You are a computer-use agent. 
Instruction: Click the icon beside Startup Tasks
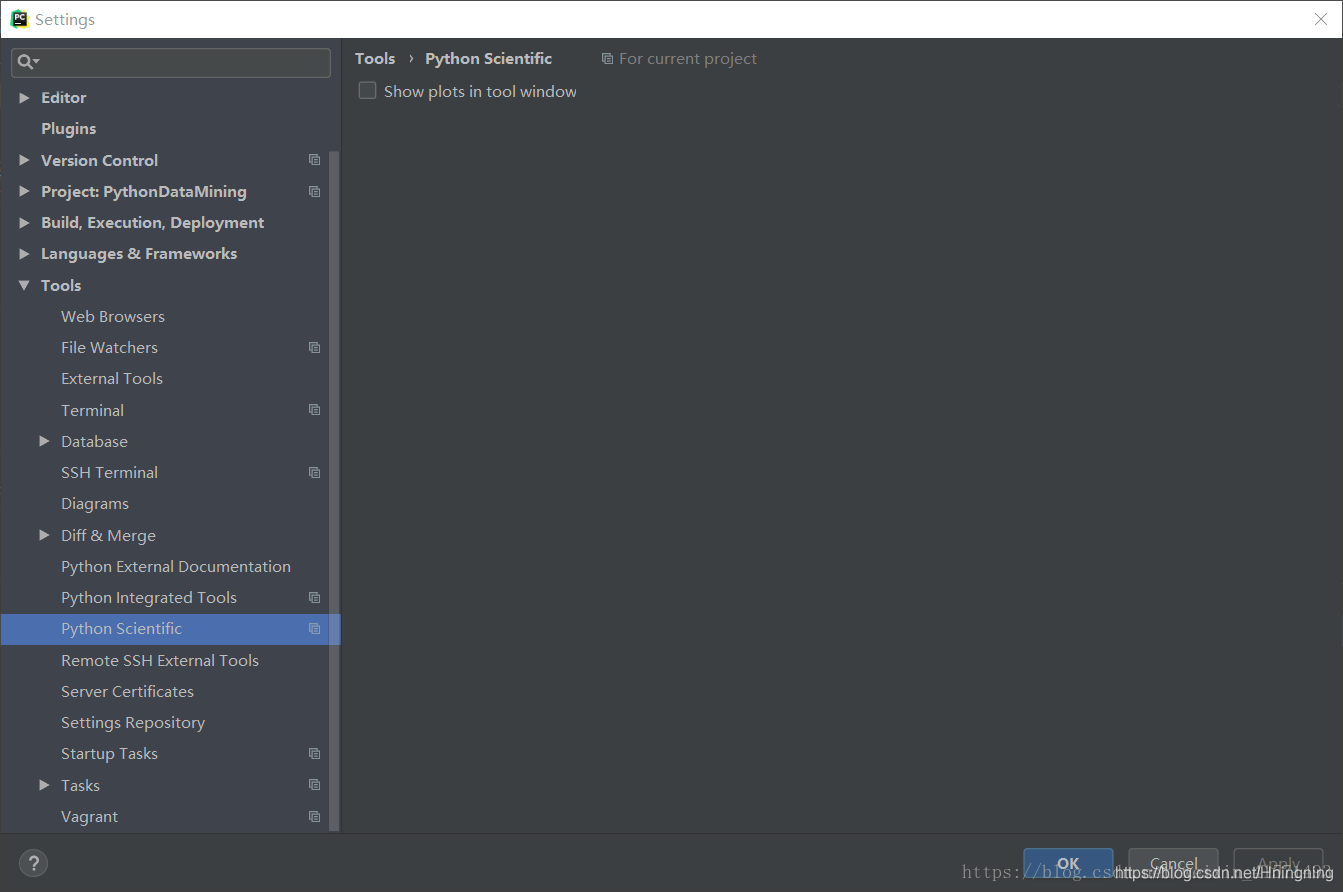pos(314,753)
